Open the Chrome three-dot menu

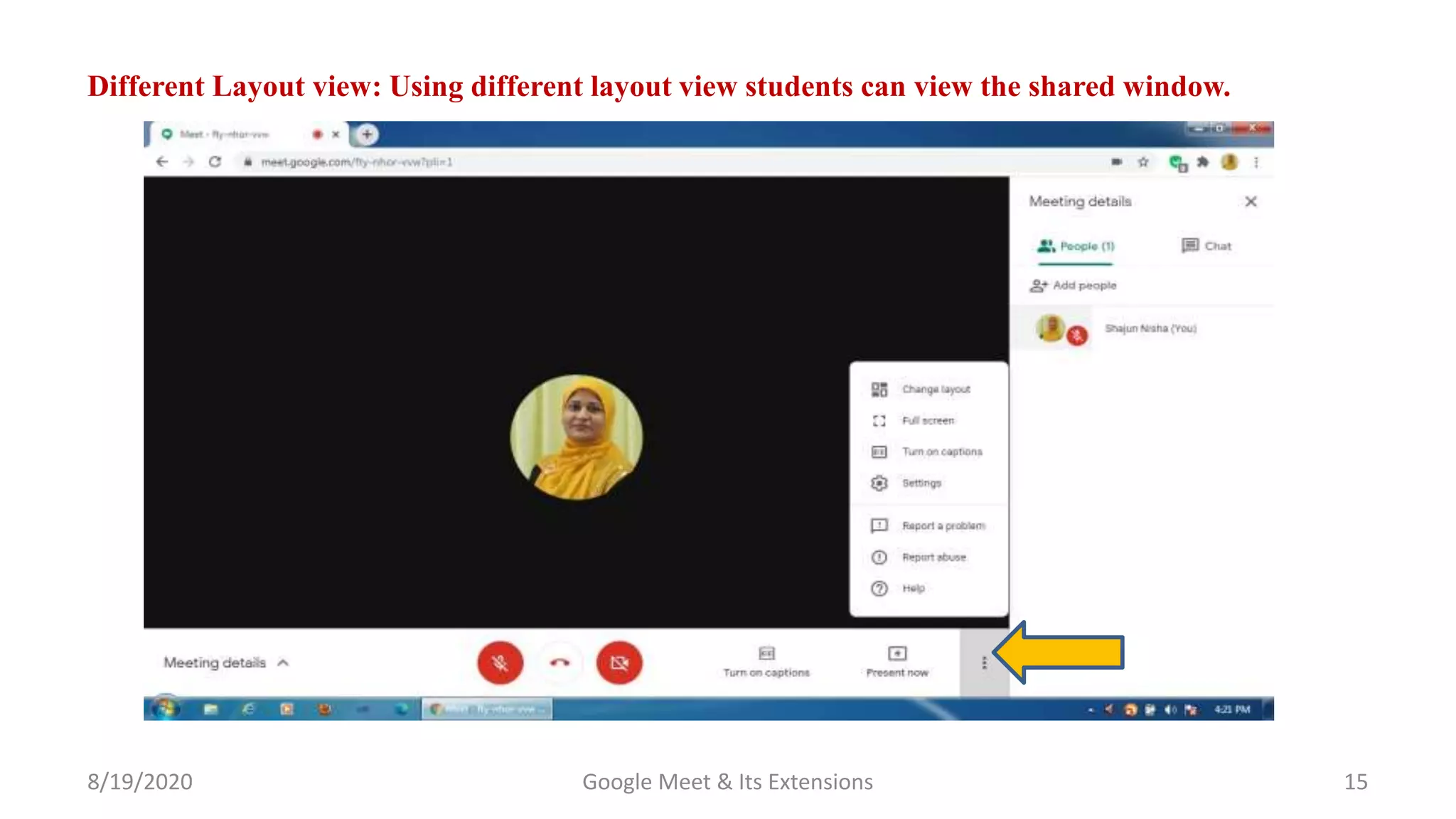click(1256, 162)
